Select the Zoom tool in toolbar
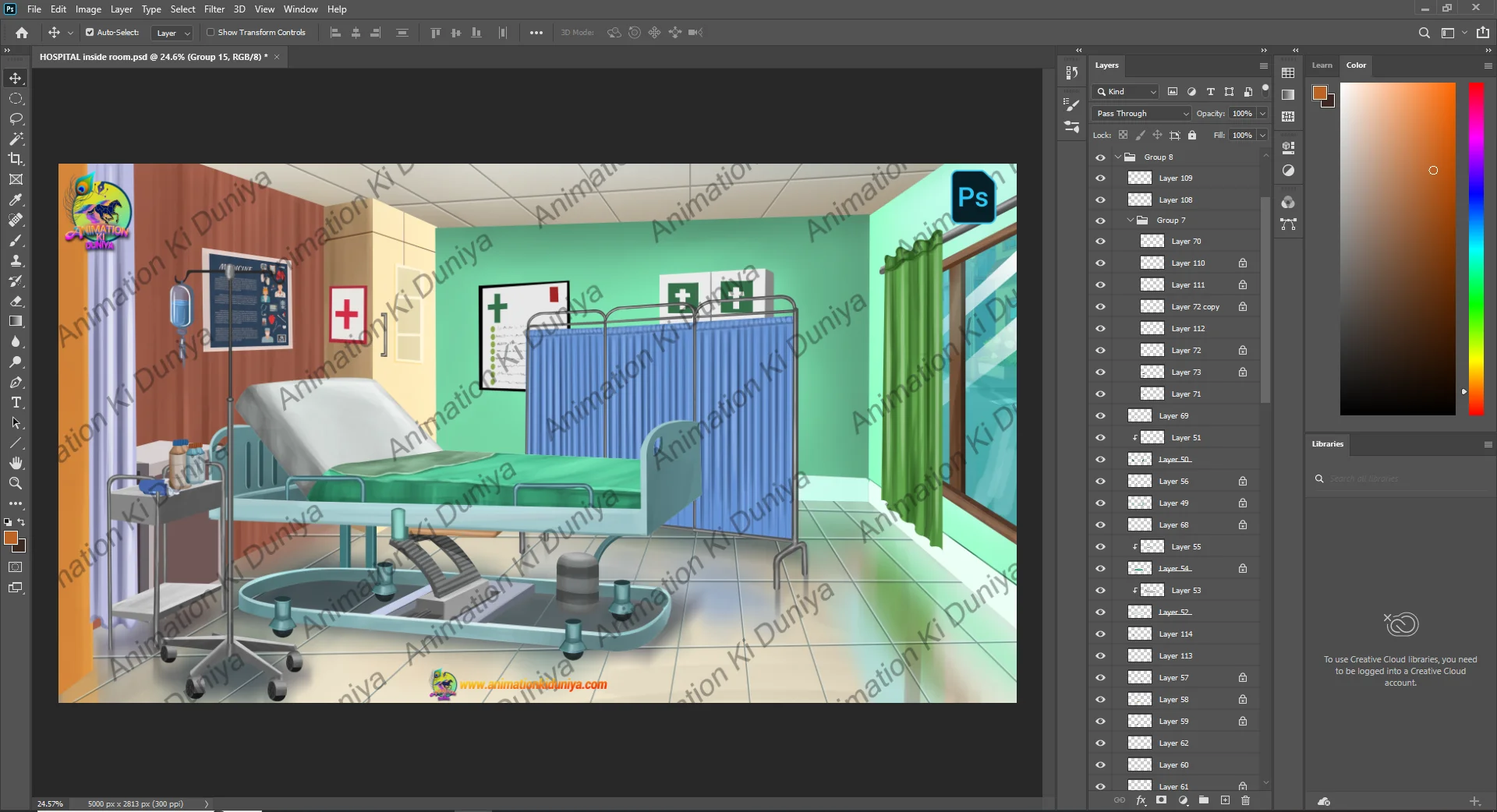The height and width of the screenshot is (812, 1497). [16, 484]
